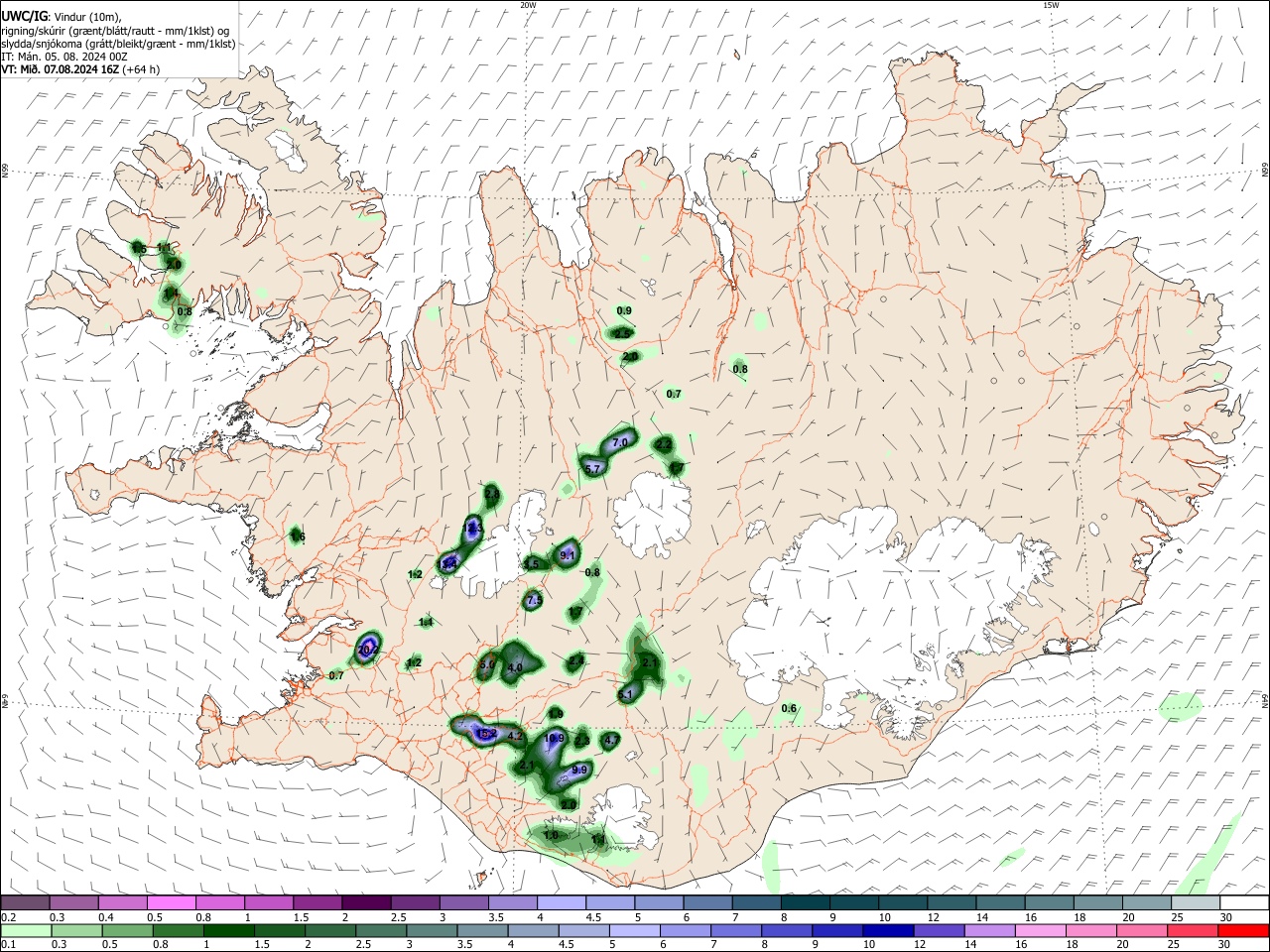Screen dimensions: 1270x952
Task: Click the 5.0 precipitation value label
Action: tap(487, 664)
